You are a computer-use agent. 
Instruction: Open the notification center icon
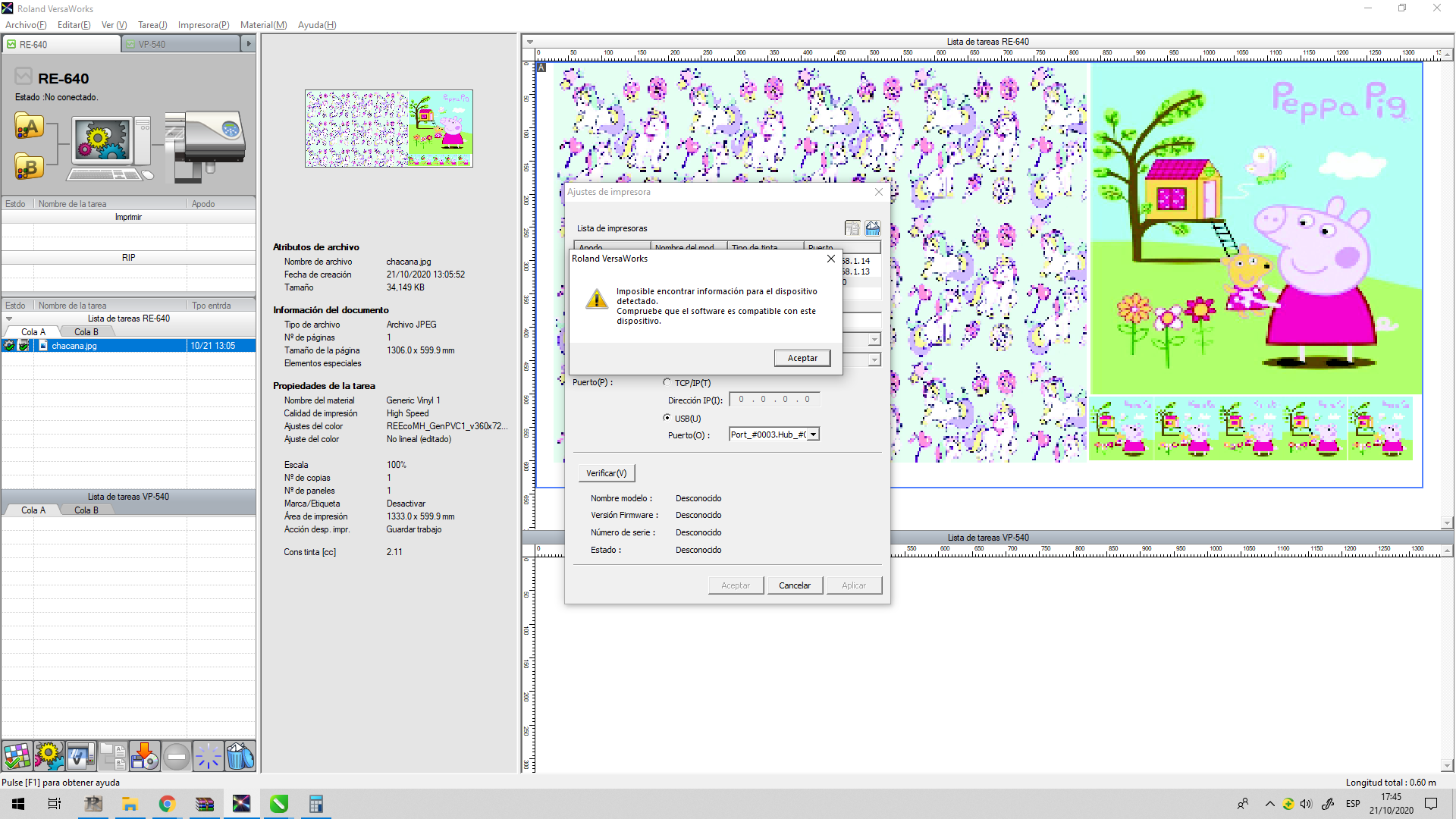(x=1431, y=804)
